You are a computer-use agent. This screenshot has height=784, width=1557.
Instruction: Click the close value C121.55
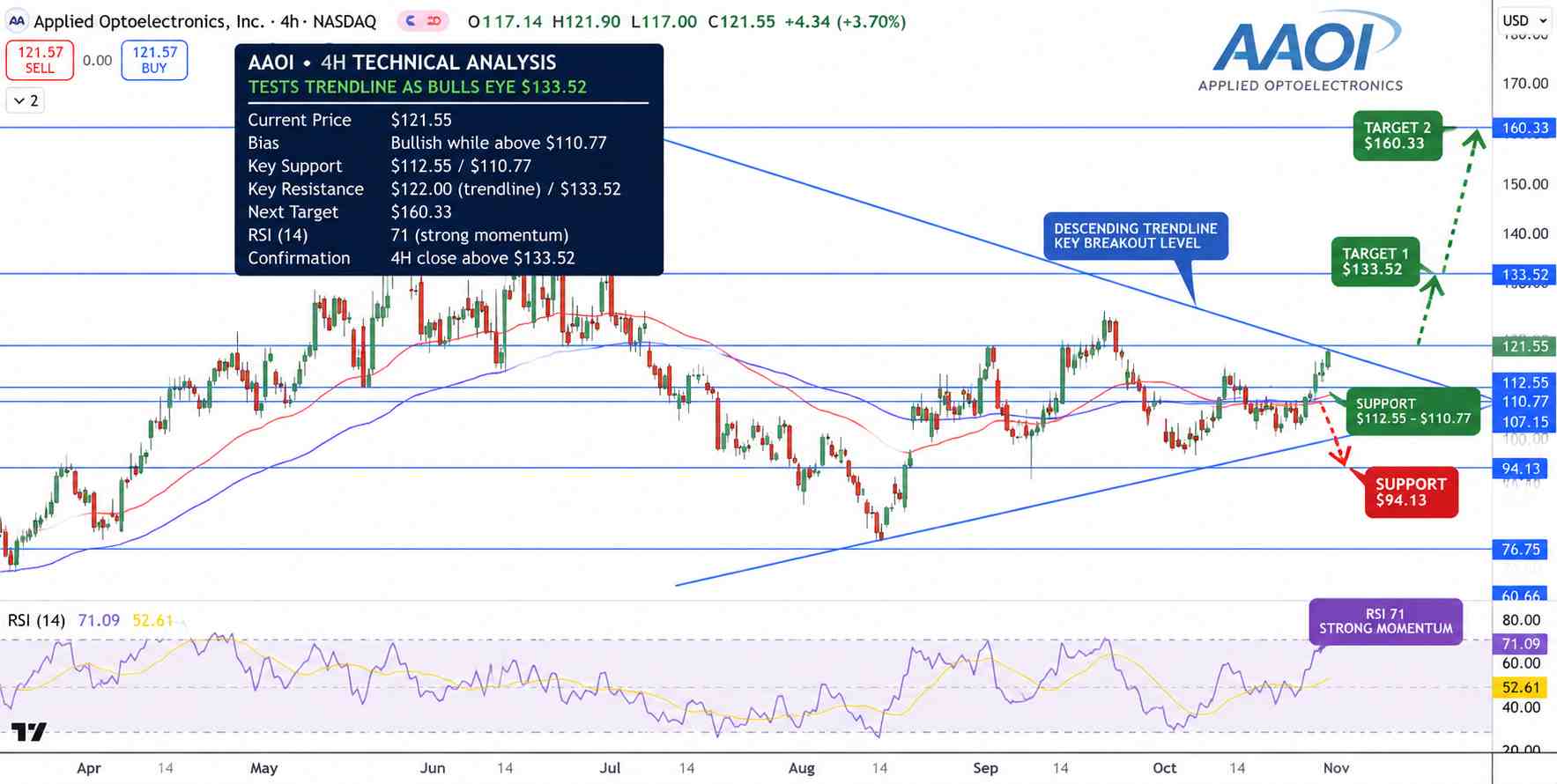742,21
